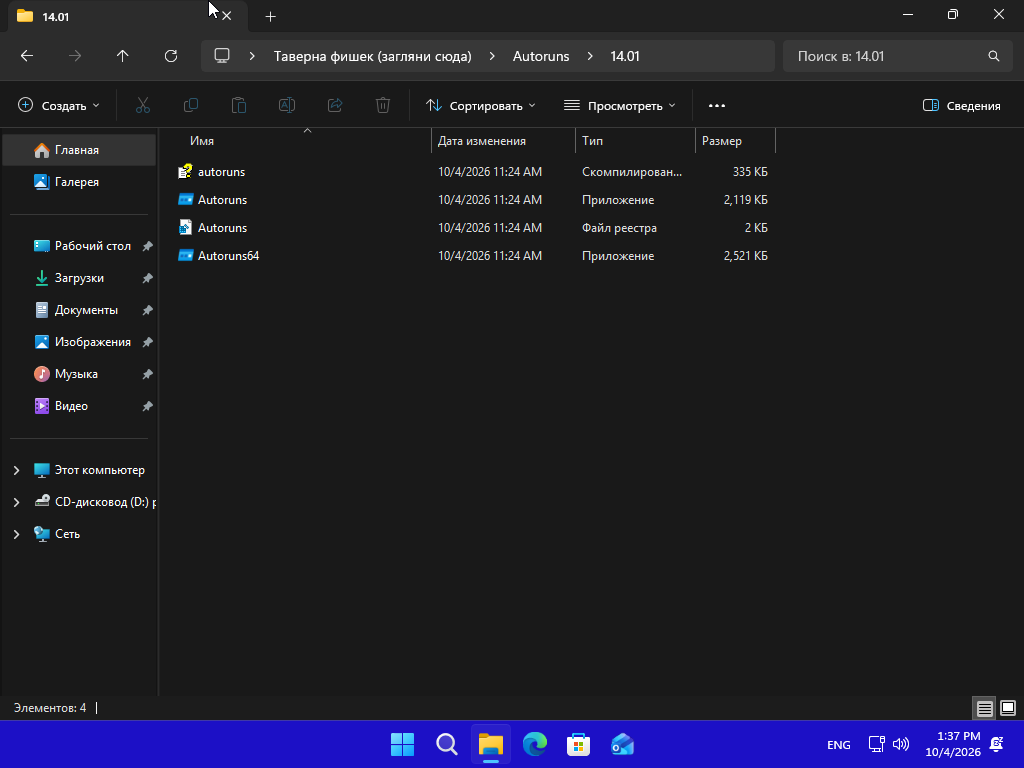Click the Cut scissors icon in toolbar

pyautogui.click(x=142, y=105)
